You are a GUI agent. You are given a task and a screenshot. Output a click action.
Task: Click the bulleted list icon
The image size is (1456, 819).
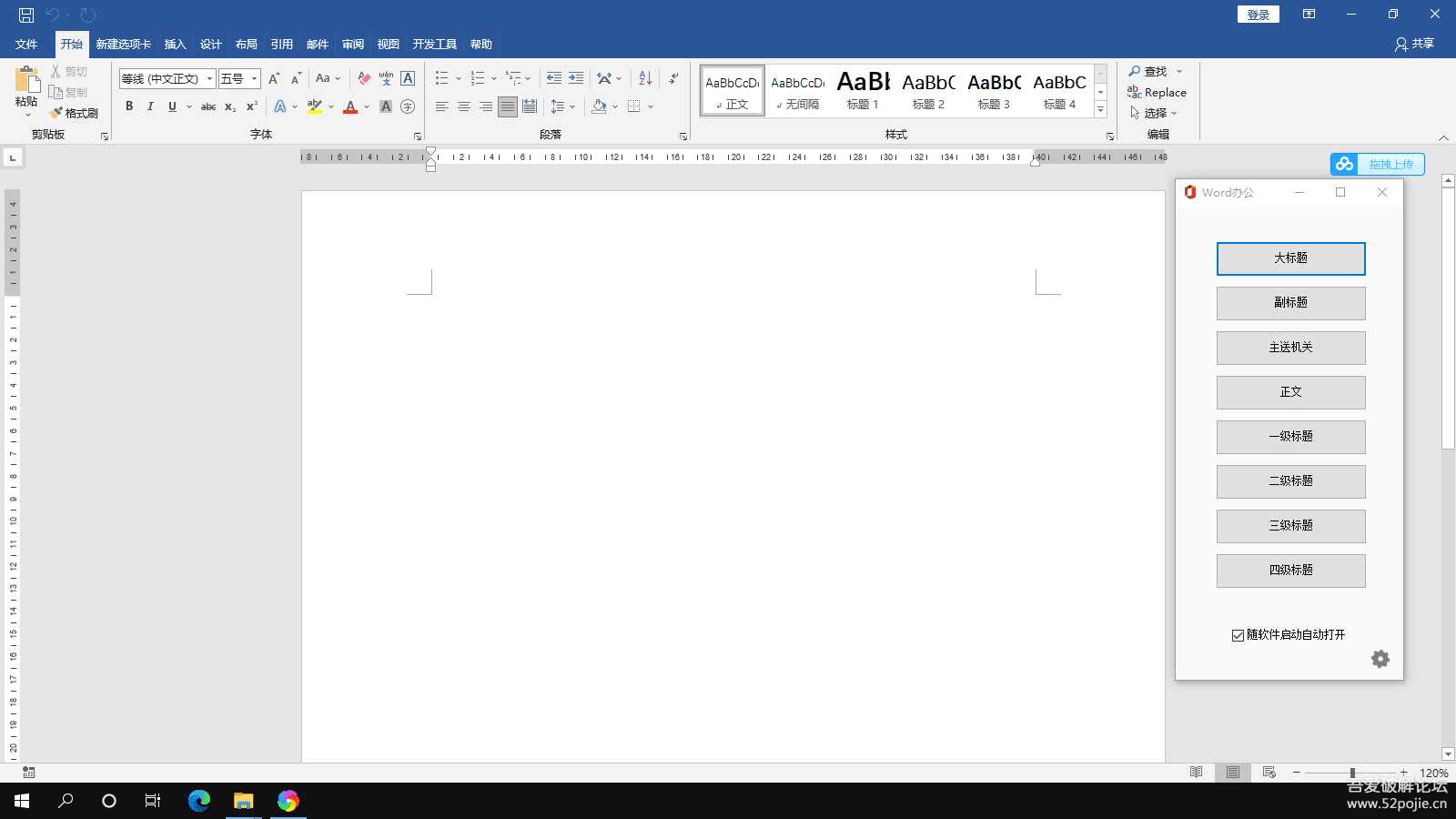tap(441, 78)
